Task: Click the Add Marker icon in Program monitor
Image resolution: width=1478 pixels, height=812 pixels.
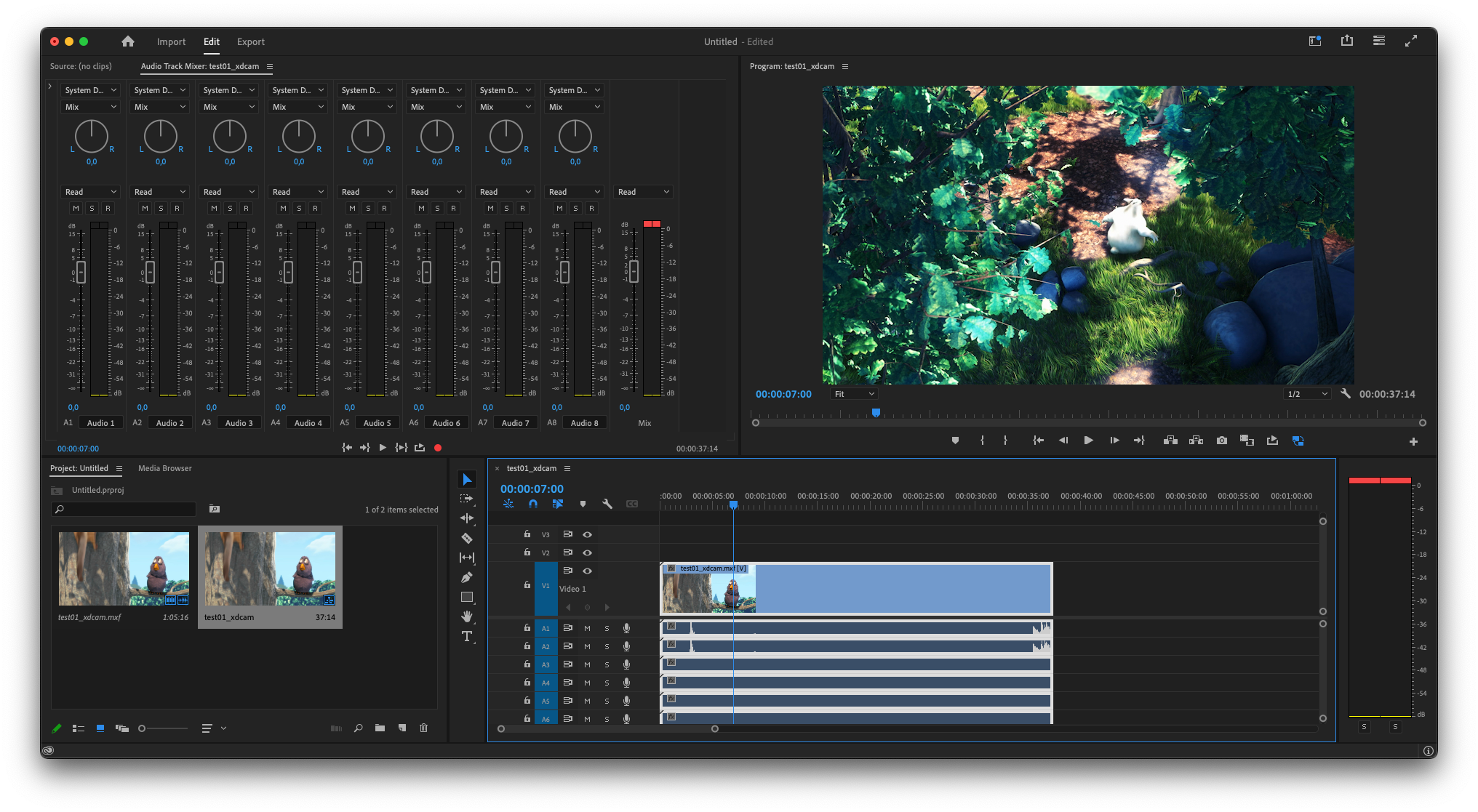Action: click(955, 441)
